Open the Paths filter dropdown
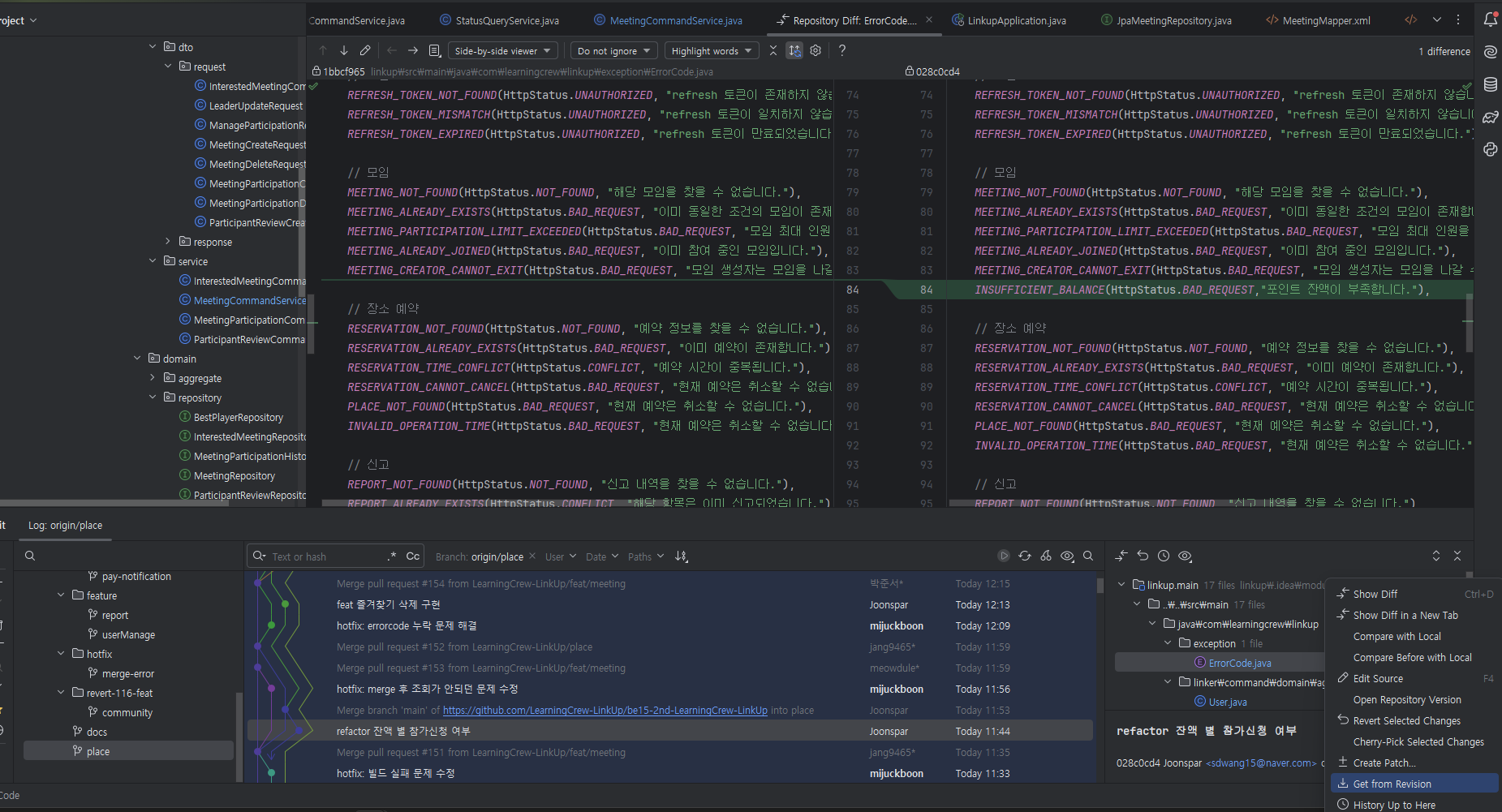The height and width of the screenshot is (812, 1502). (x=646, y=556)
